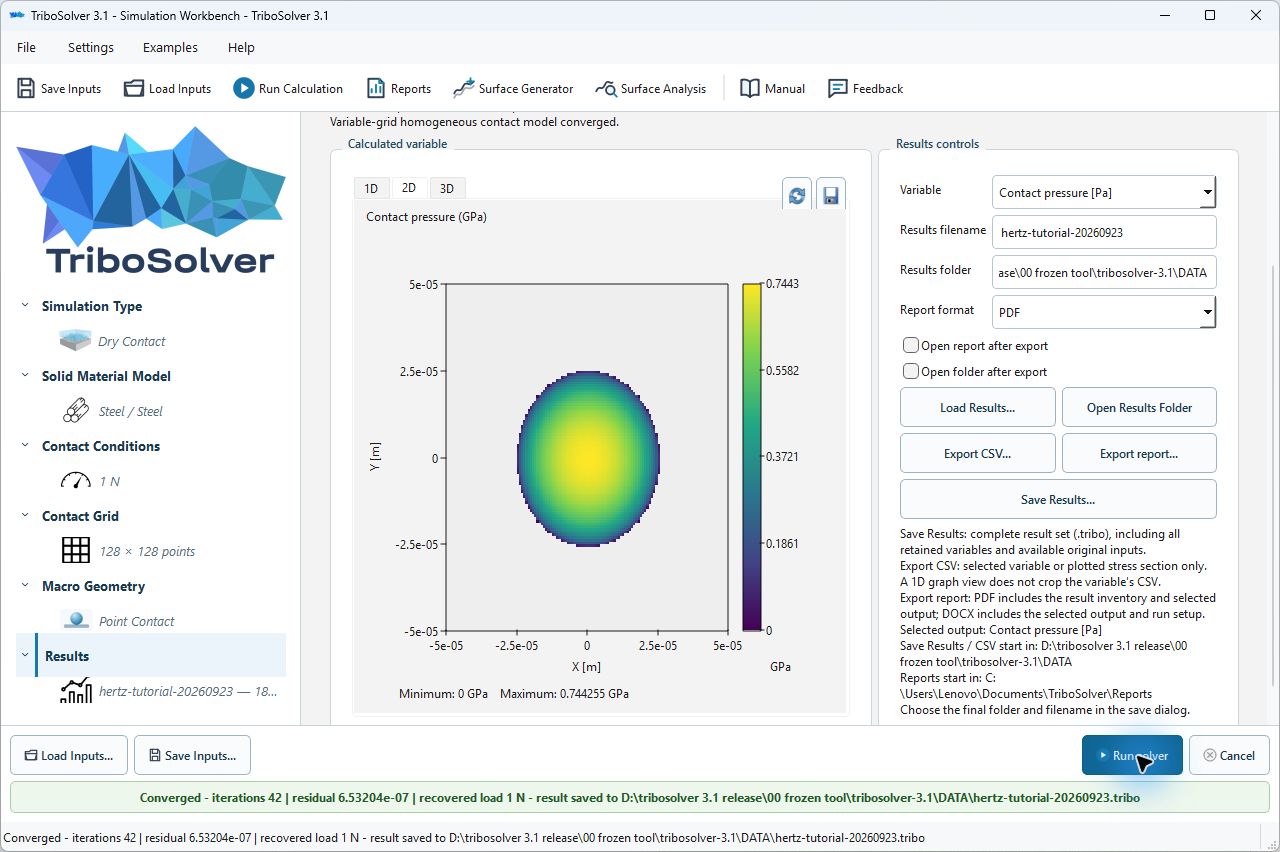Image resolution: width=1280 pixels, height=852 pixels.
Task: Click the Load Inputs folder icon in toolbar
Action: (134, 88)
